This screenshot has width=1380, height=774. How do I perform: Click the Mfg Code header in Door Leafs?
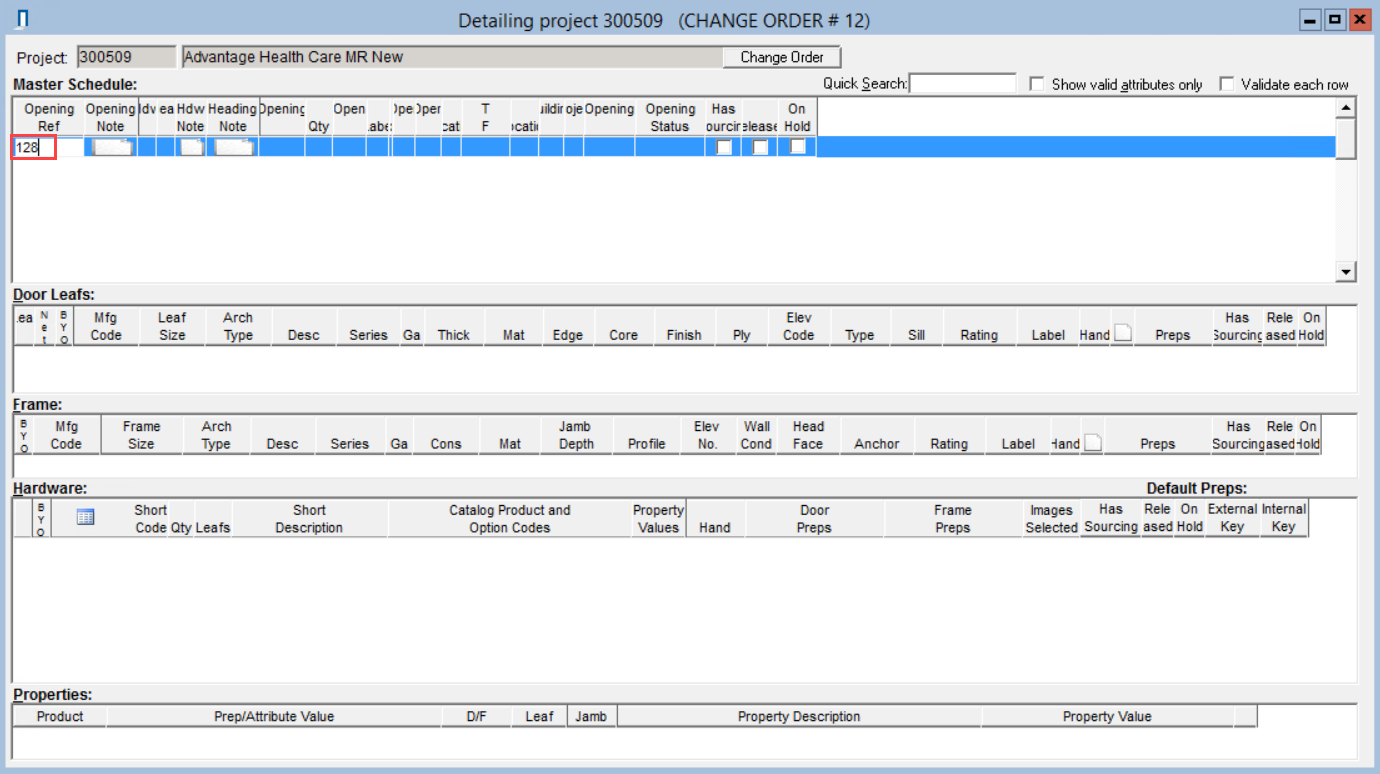click(x=106, y=326)
